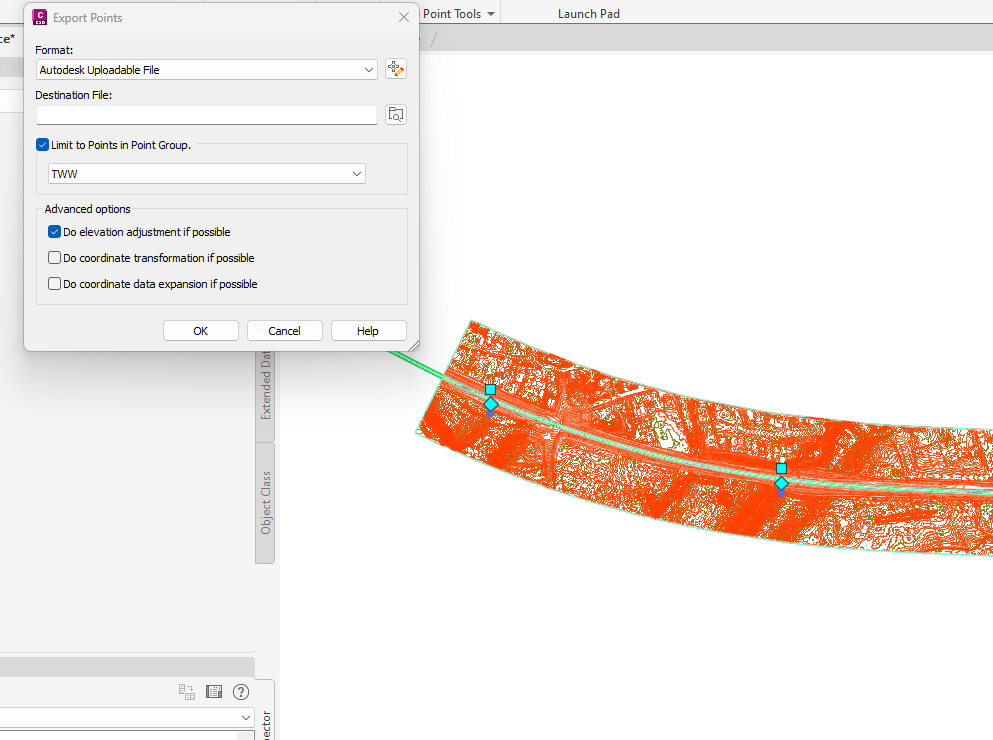Click the manage formats icon beside Format dropdown
993x740 pixels.
click(x=395, y=68)
